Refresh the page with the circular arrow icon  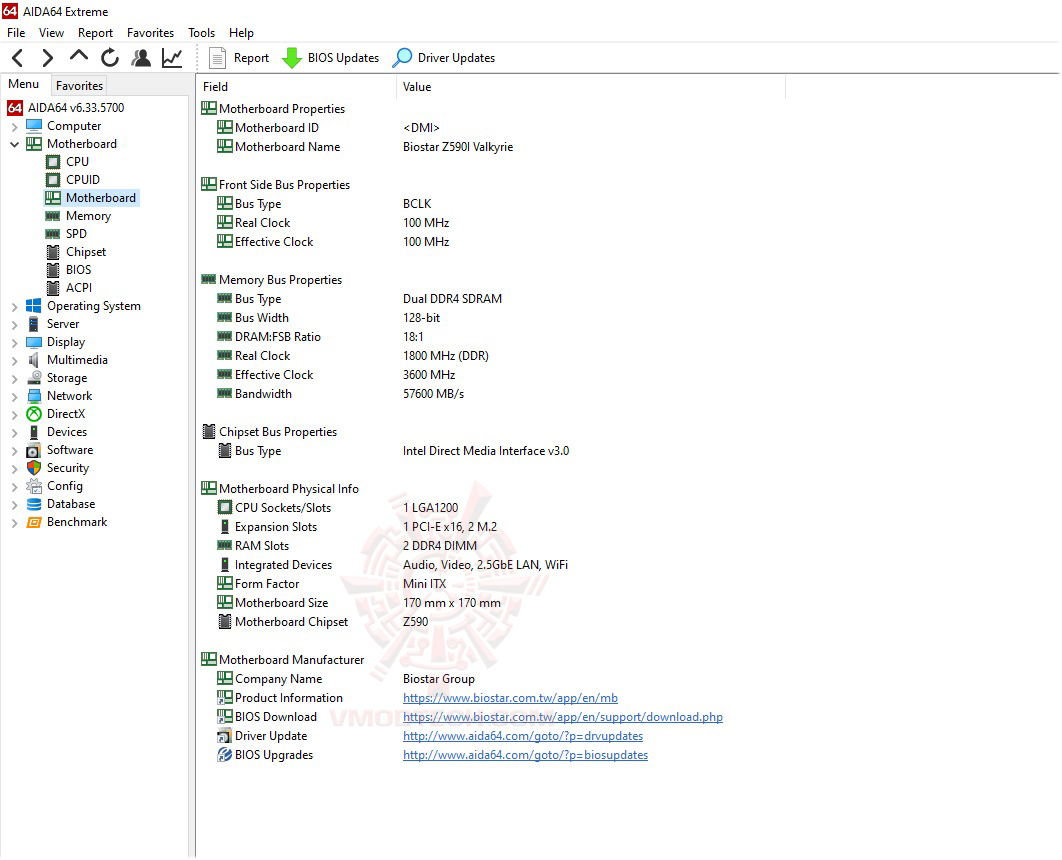click(x=110, y=58)
